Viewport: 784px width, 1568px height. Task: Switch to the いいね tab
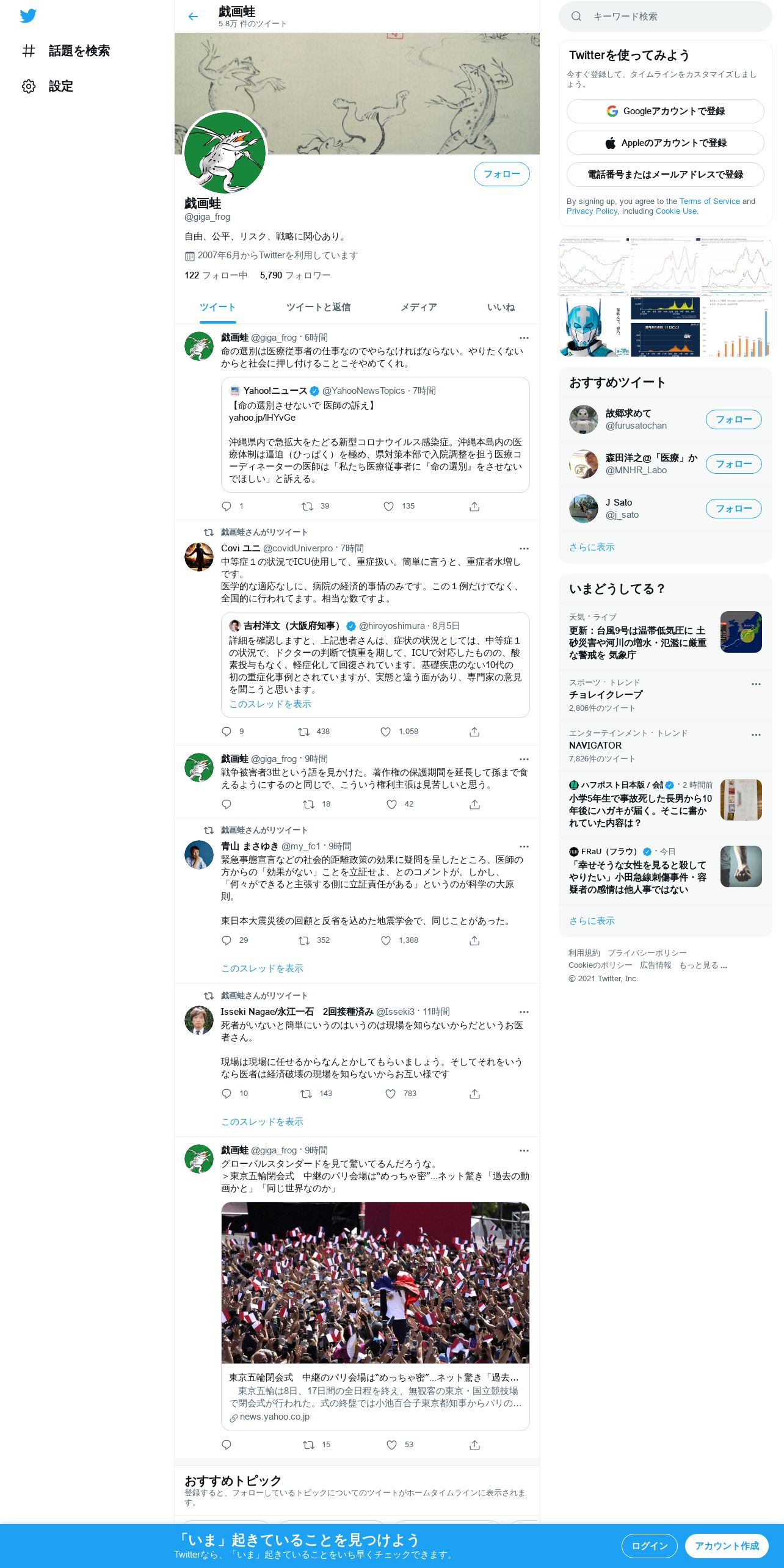(x=501, y=307)
